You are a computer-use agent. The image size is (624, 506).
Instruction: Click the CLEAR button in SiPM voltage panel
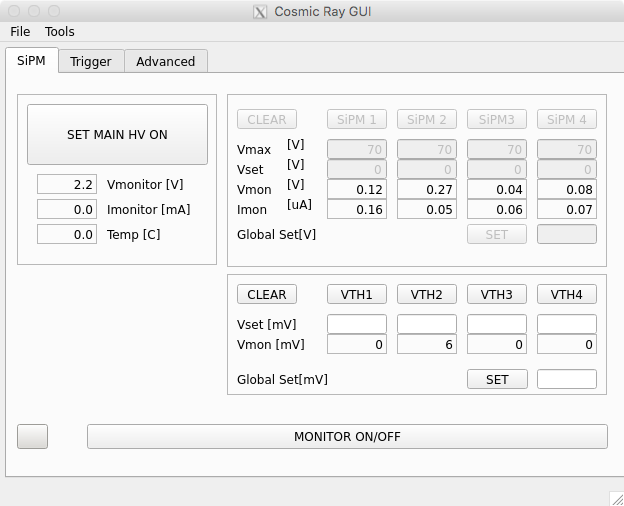click(x=267, y=119)
